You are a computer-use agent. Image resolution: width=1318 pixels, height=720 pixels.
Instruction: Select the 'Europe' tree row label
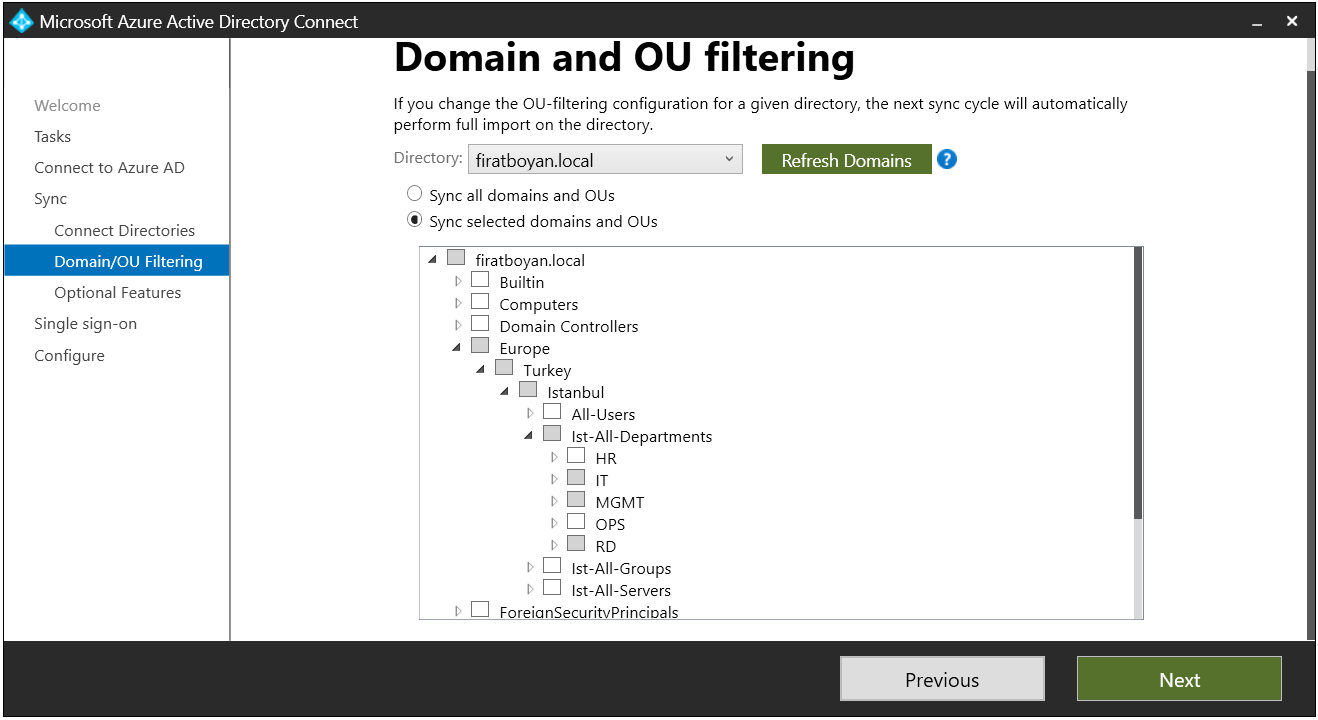point(524,348)
